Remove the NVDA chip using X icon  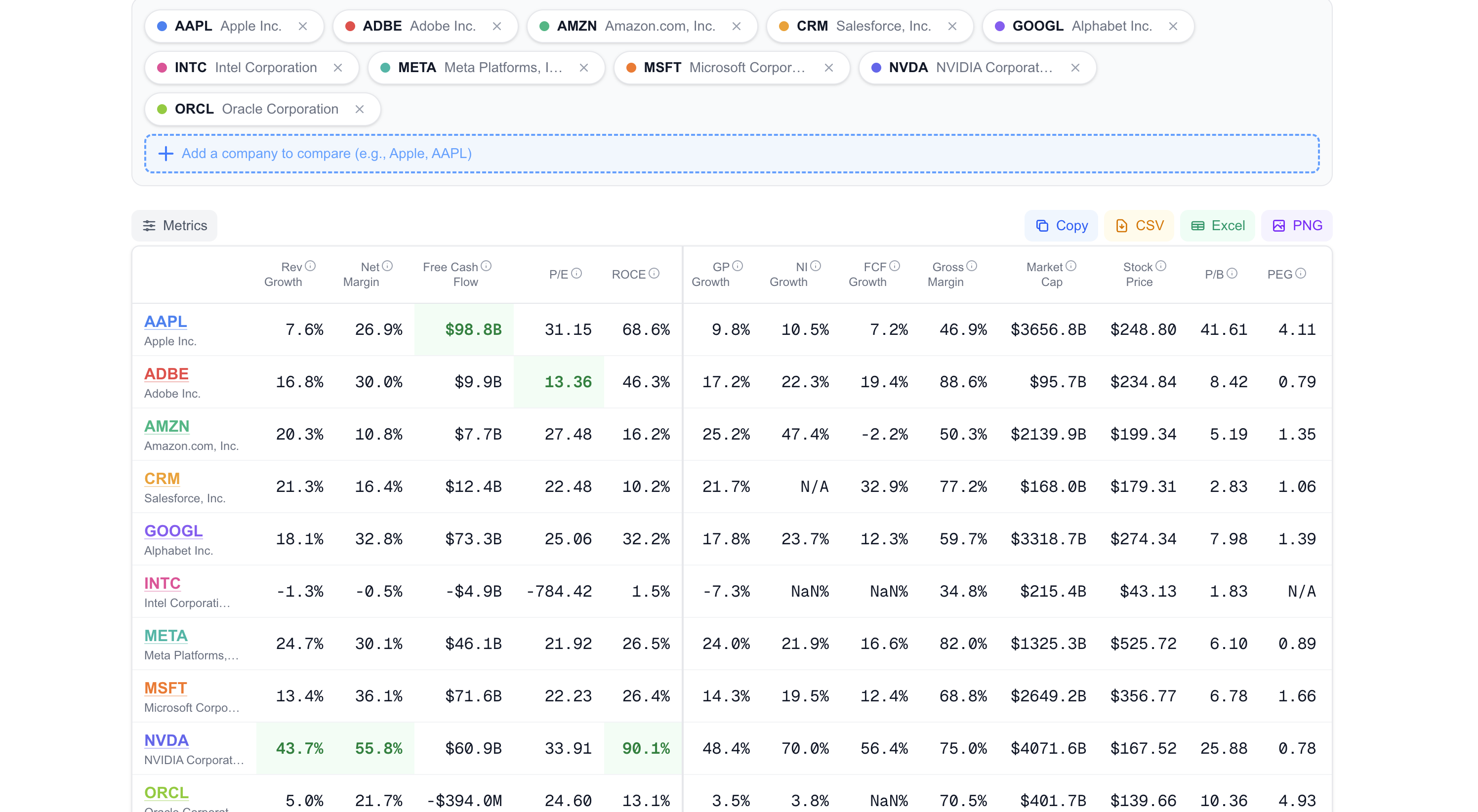click(1075, 68)
